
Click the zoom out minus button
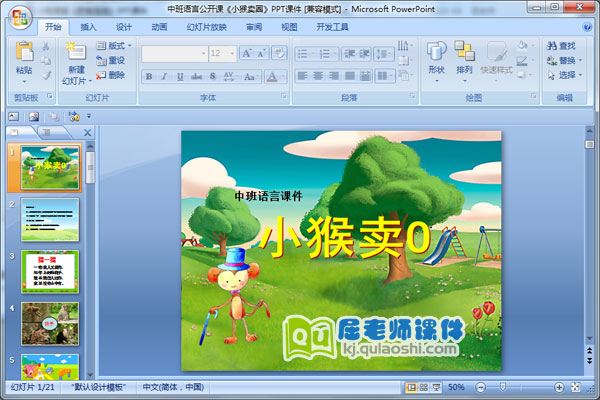481,387
